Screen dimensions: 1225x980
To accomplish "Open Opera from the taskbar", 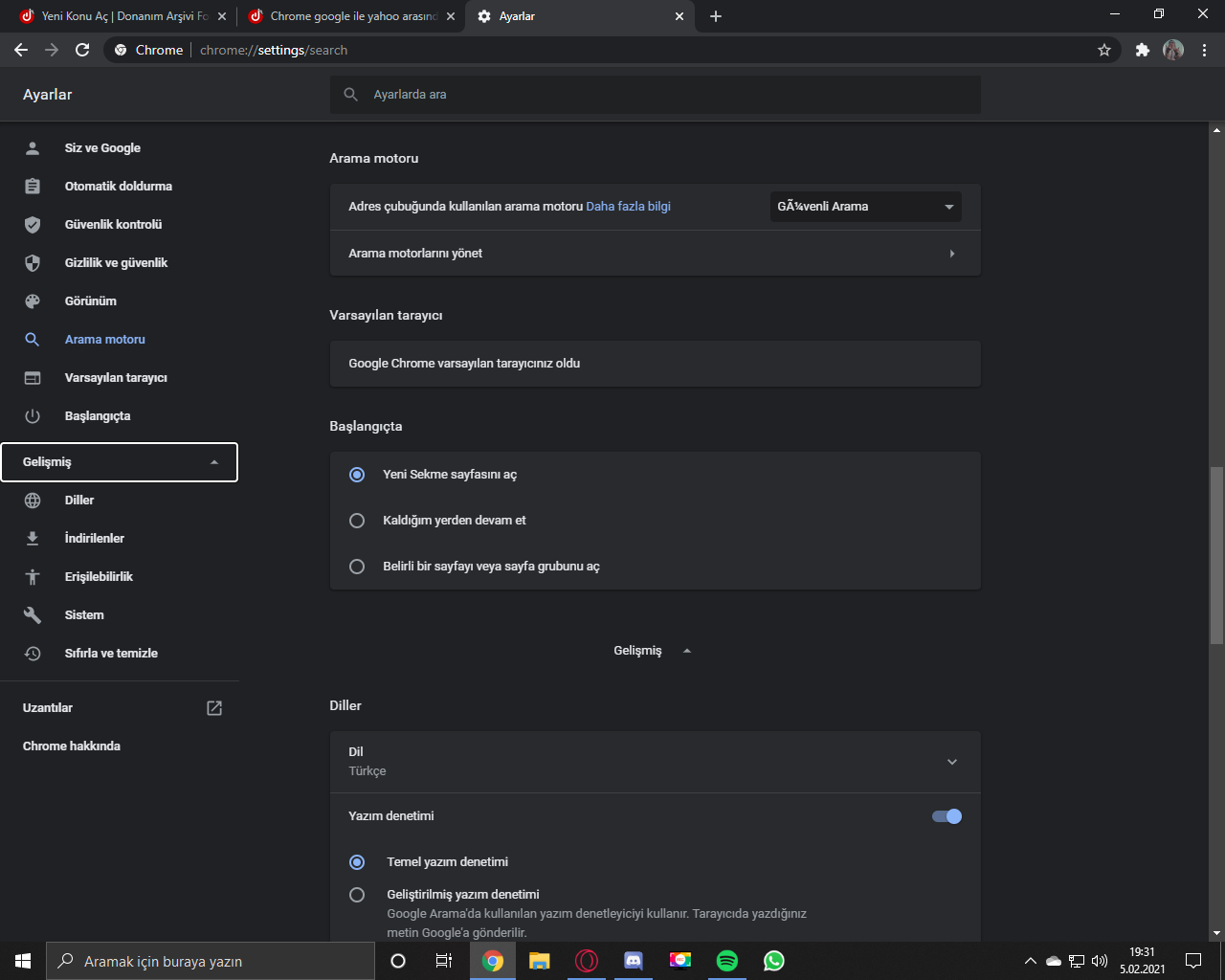I will pos(587,961).
